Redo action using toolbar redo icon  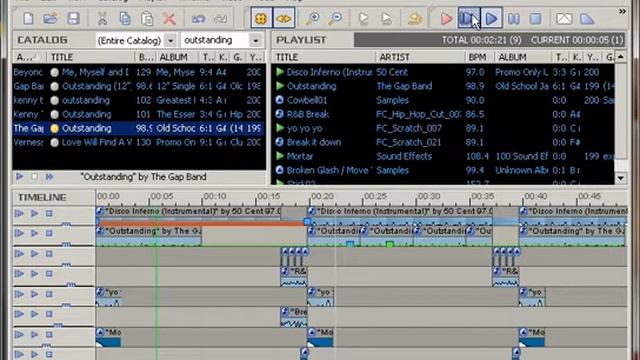pyautogui.click(x=220, y=18)
